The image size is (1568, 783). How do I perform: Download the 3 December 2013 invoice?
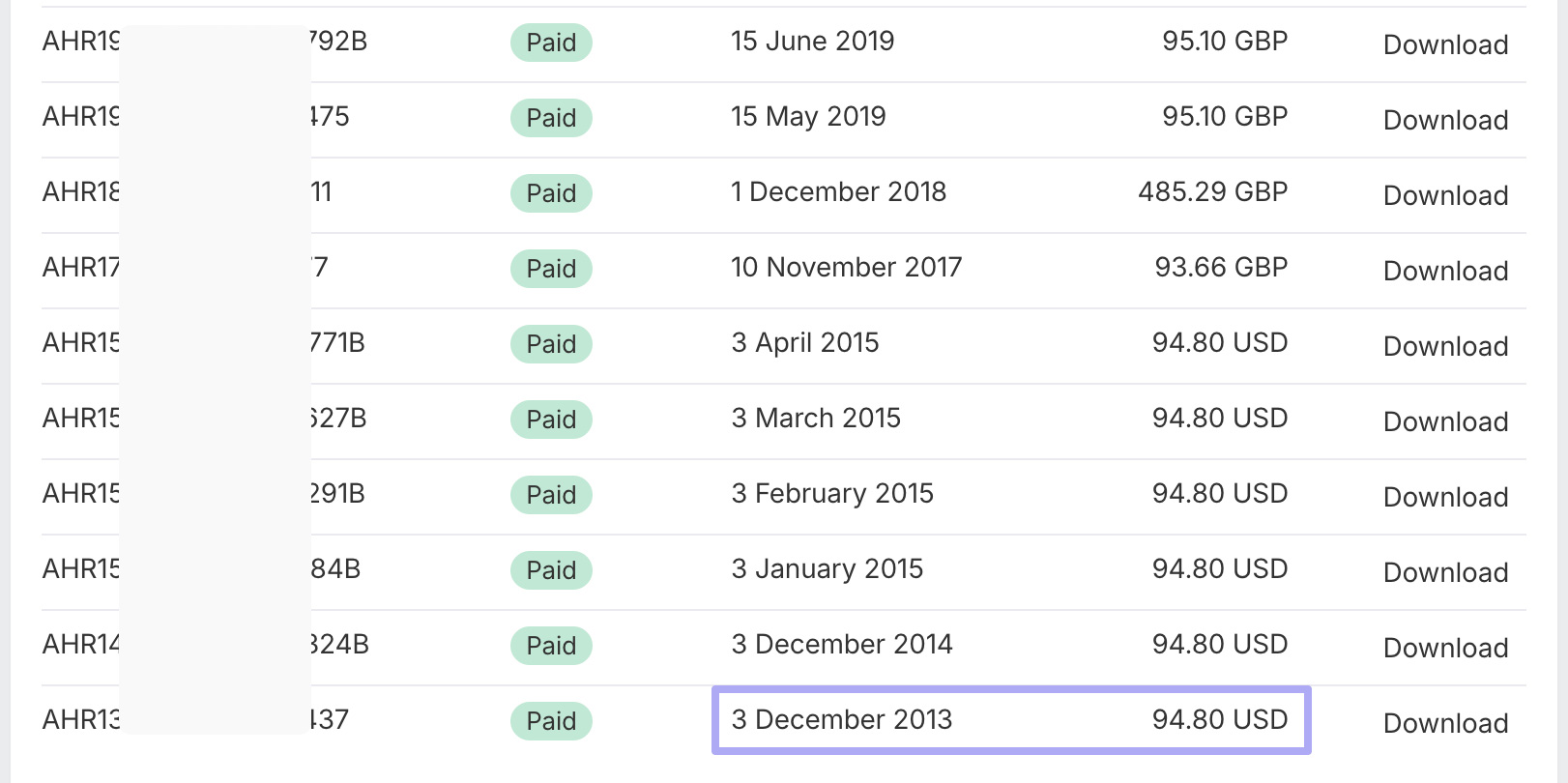click(1444, 723)
